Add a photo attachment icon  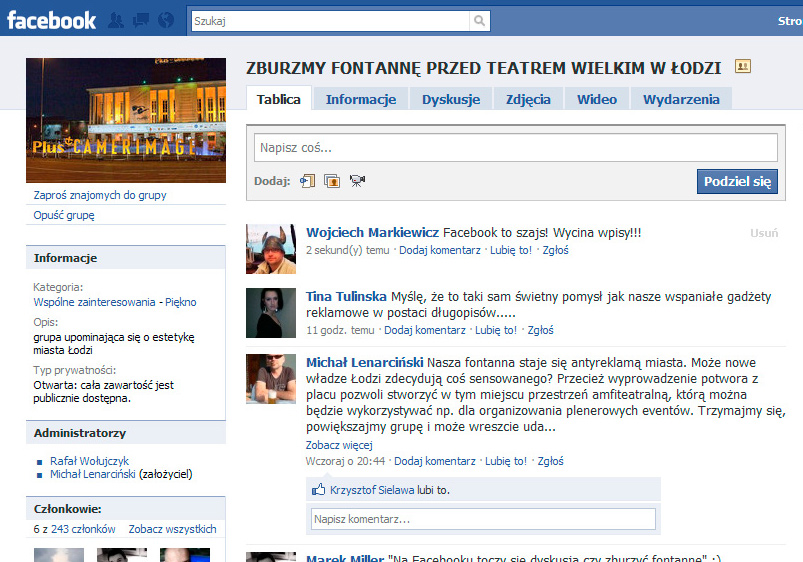click(x=332, y=181)
